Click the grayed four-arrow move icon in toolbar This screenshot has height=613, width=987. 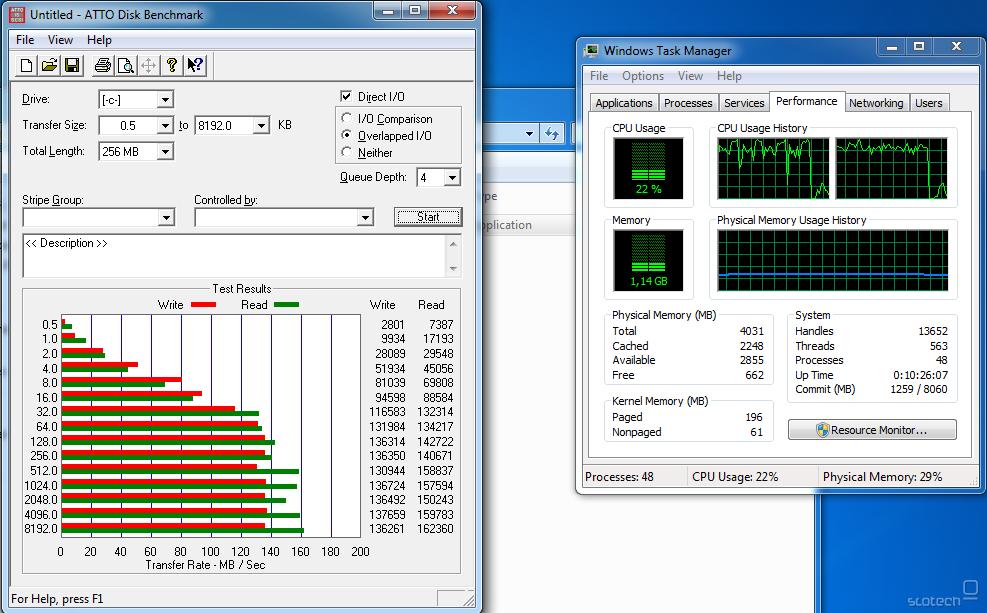tap(149, 65)
